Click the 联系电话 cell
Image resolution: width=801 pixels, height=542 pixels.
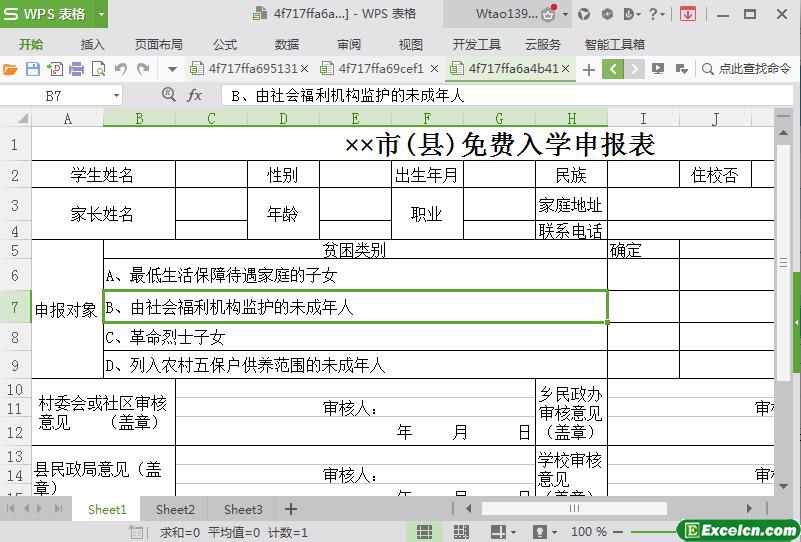(x=571, y=231)
